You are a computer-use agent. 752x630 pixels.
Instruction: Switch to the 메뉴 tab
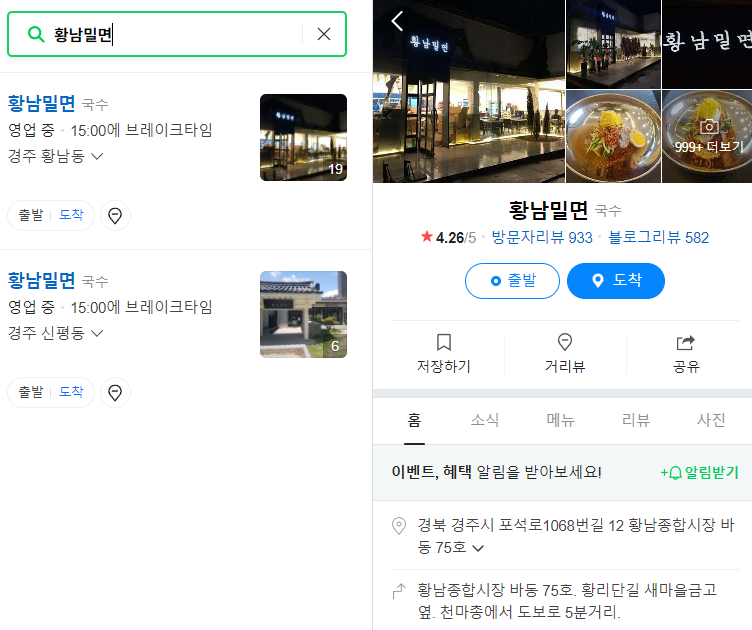560,420
